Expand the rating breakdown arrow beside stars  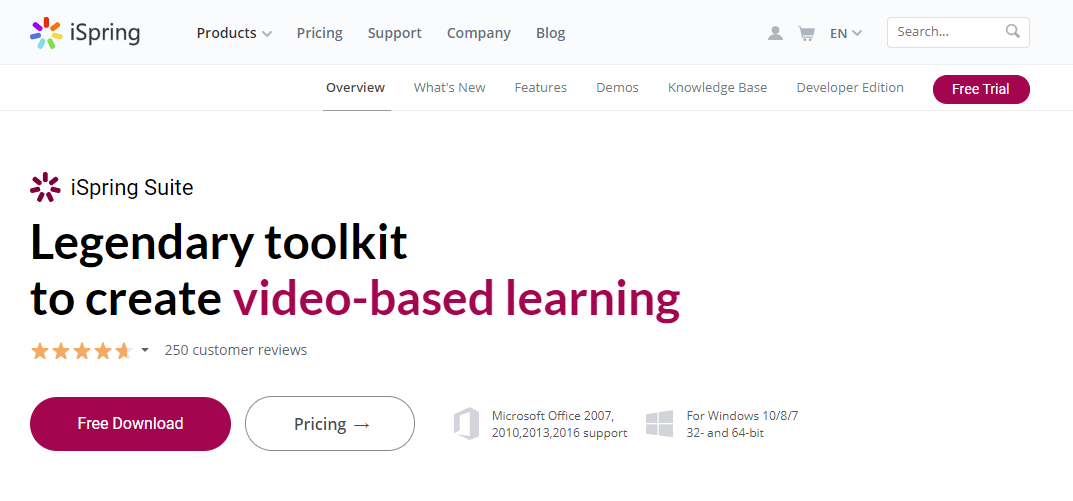(x=145, y=350)
